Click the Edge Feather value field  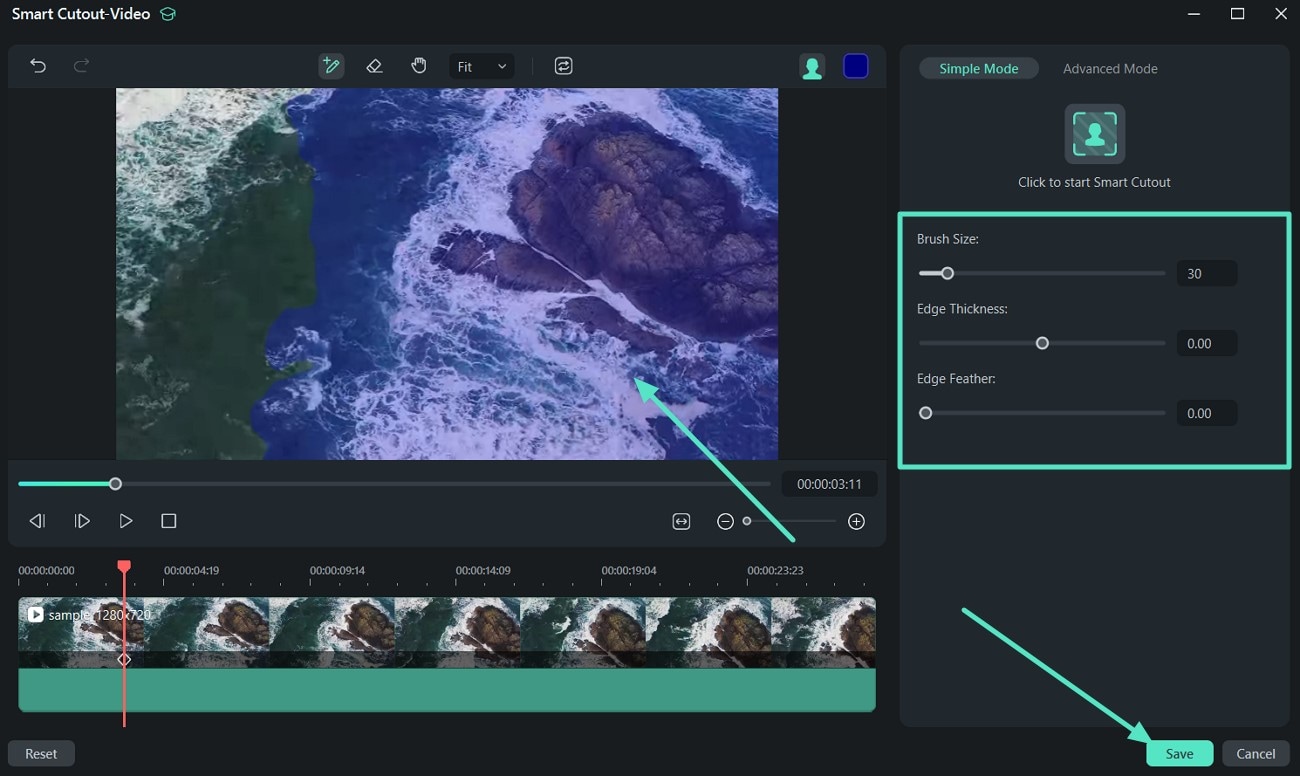pyautogui.click(x=1207, y=413)
